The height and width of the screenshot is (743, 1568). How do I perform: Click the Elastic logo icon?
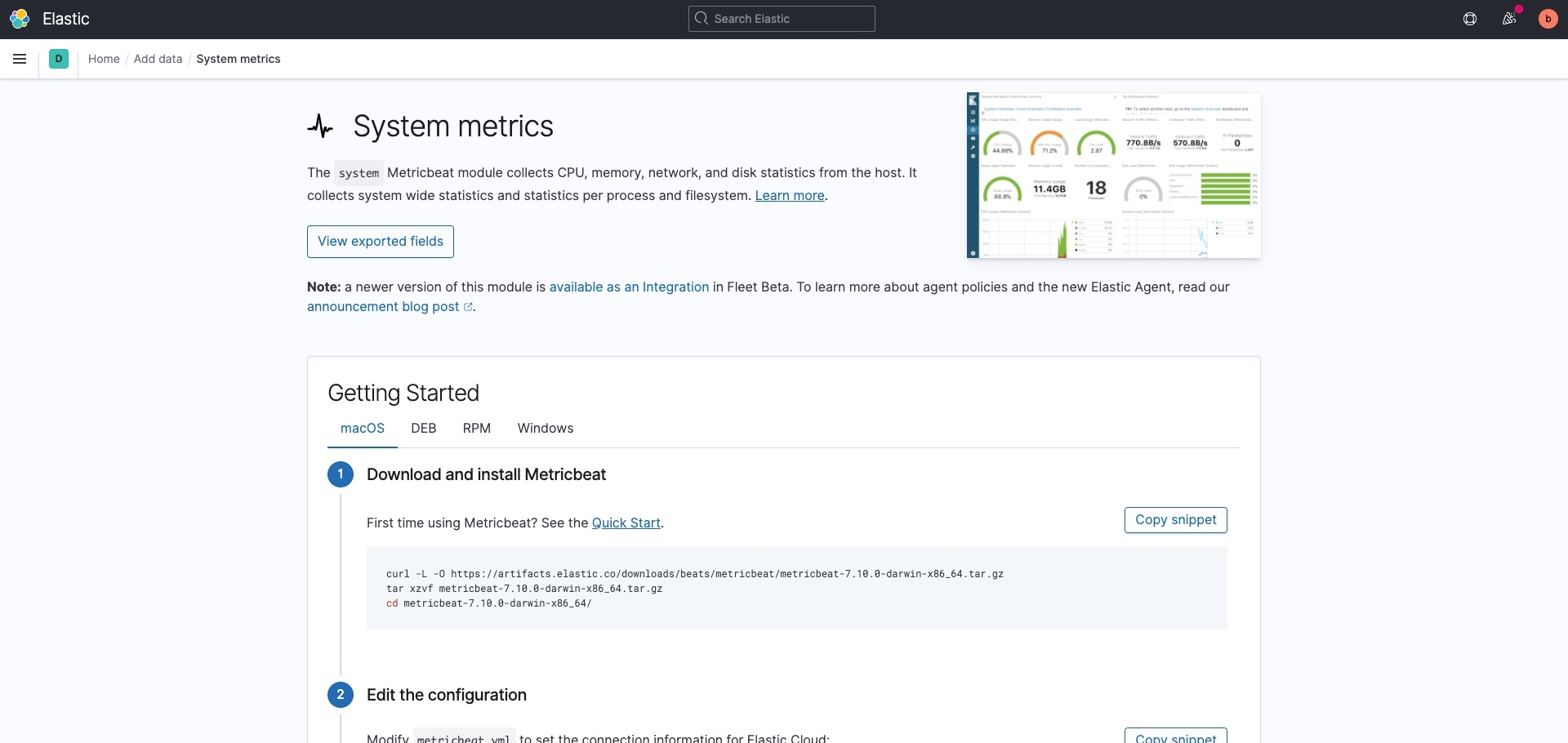coord(20,19)
